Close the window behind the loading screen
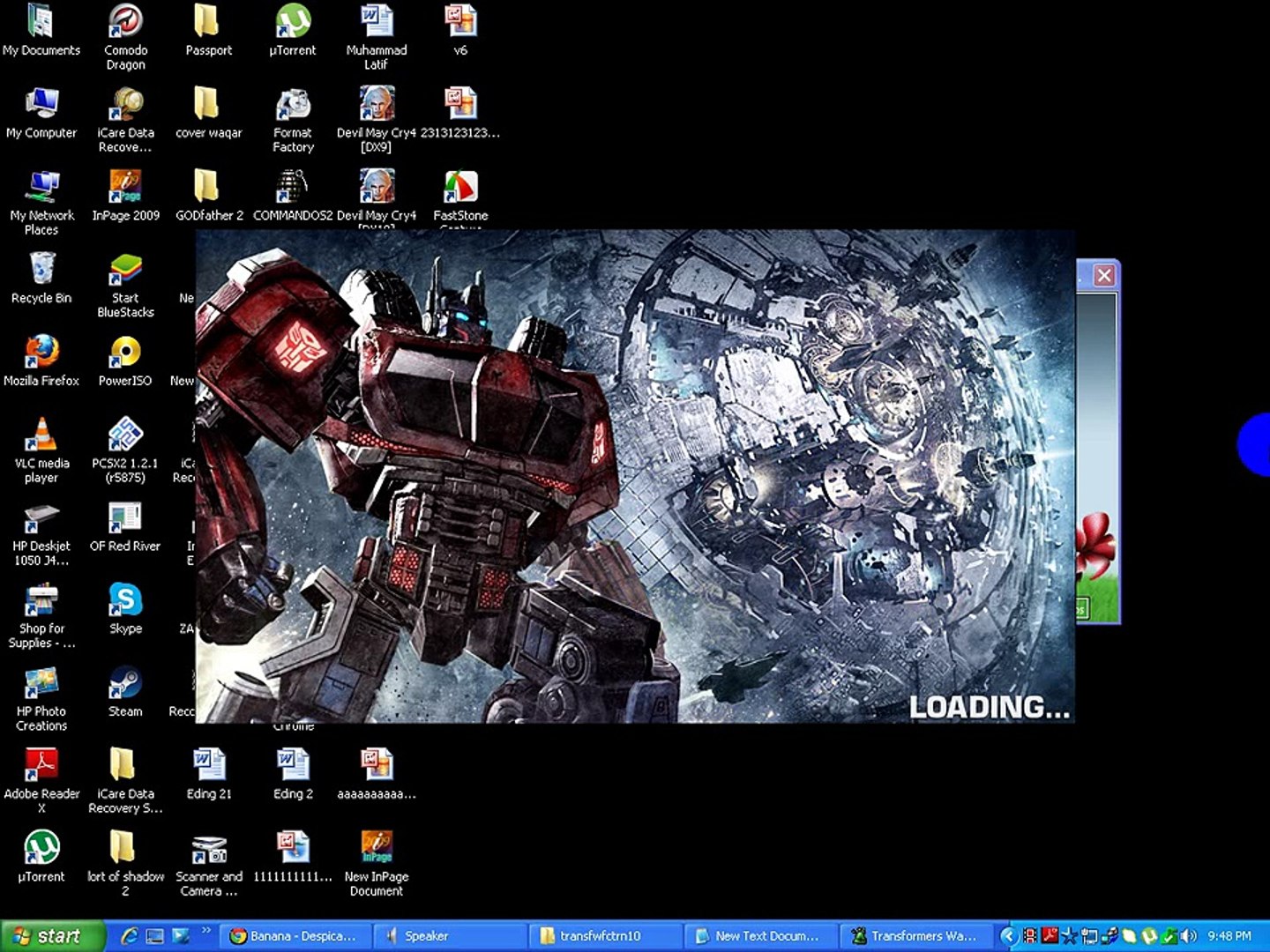Screen dimensions: 1270x952 [1104, 276]
